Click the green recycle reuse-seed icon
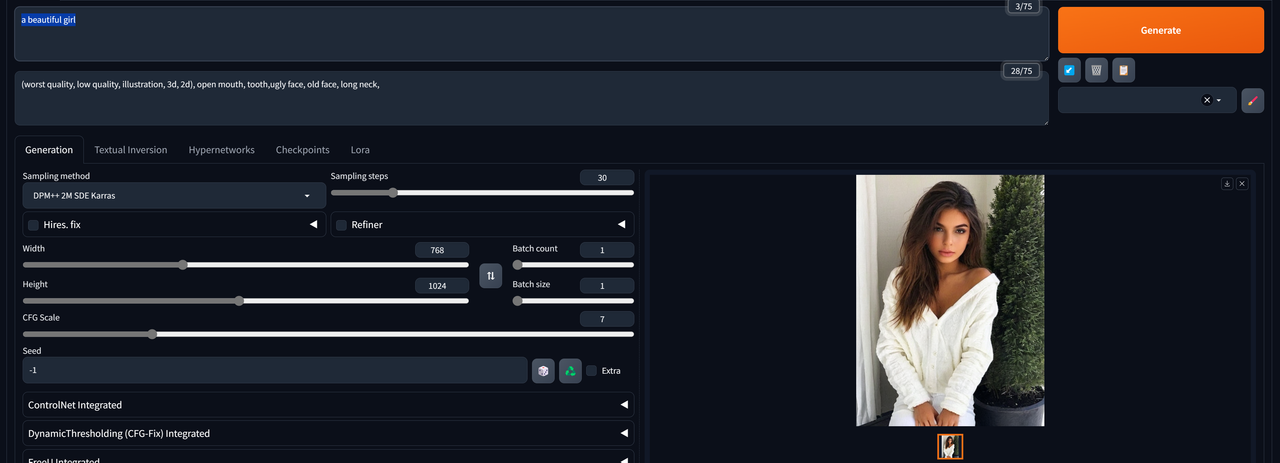This screenshot has height=463, width=1280. (x=570, y=371)
